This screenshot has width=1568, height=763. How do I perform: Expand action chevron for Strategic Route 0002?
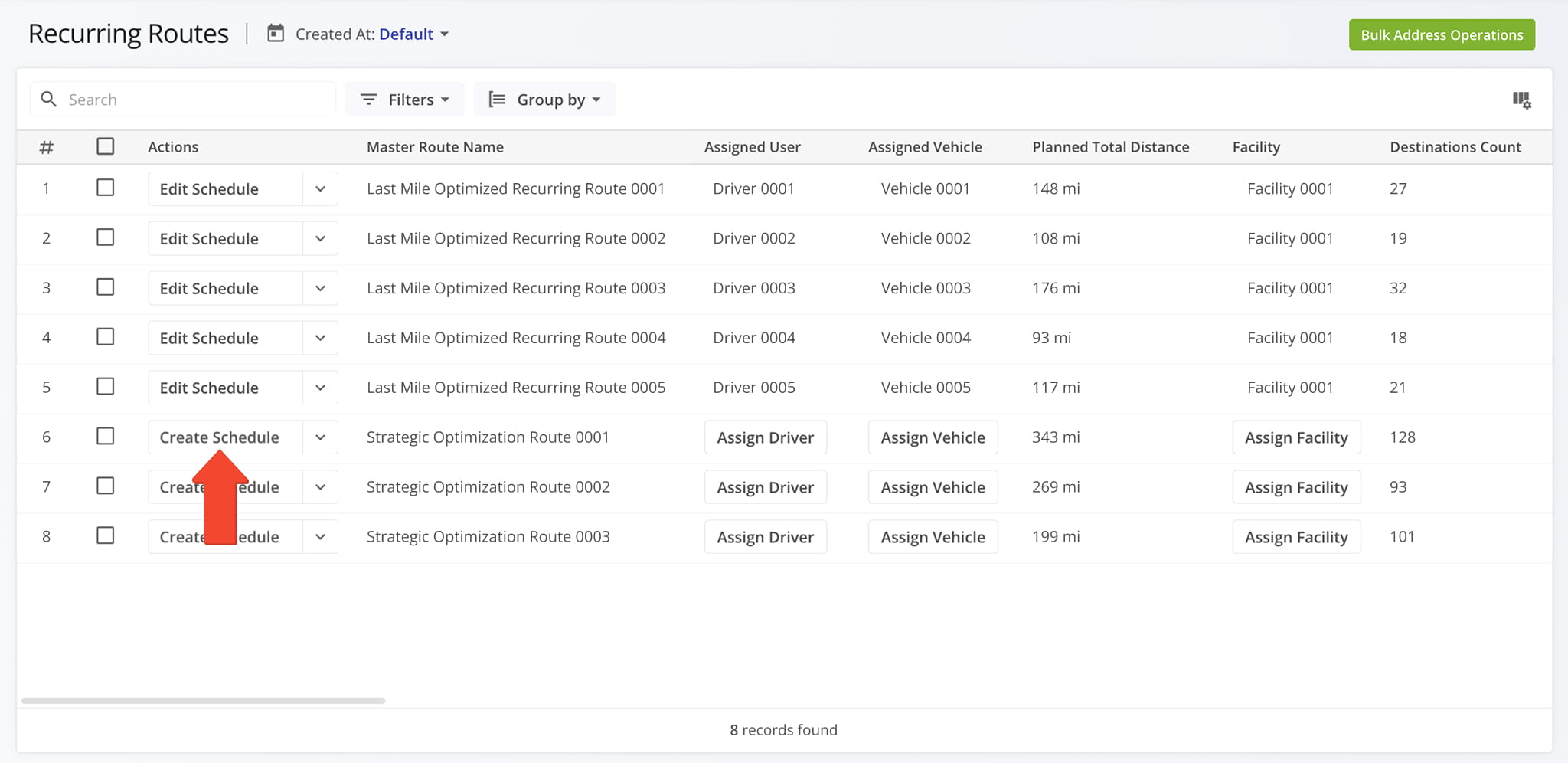click(x=320, y=487)
